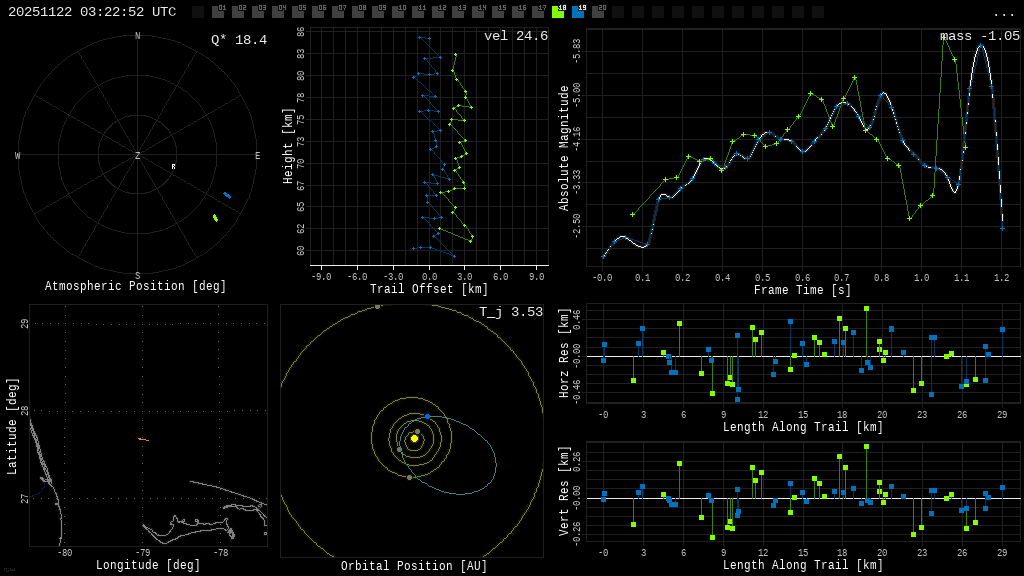
Task: Click the UTC timestamp at top left
Action: [92, 12]
